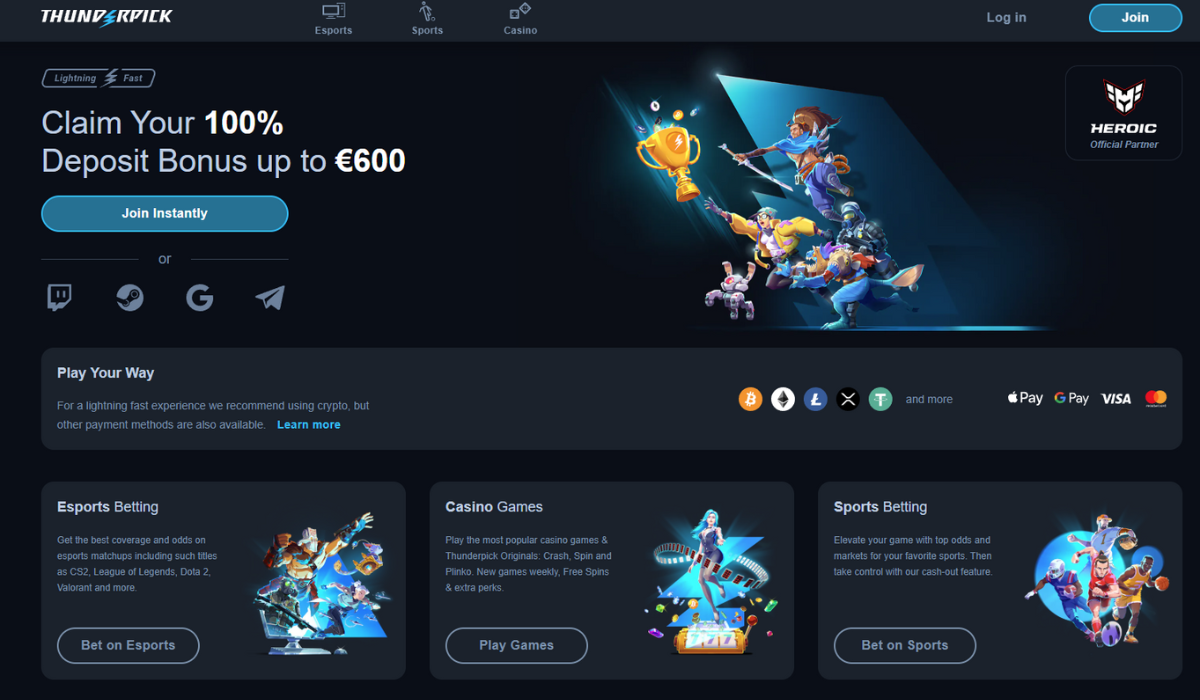Open the Casino section in top navigation
The height and width of the screenshot is (700, 1200).
pos(520,19)
